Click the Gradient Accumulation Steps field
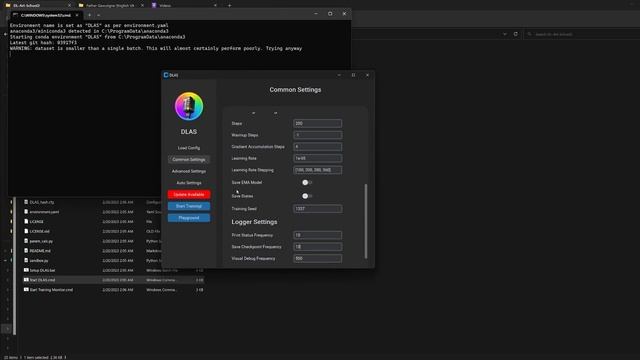 point(318,147)
